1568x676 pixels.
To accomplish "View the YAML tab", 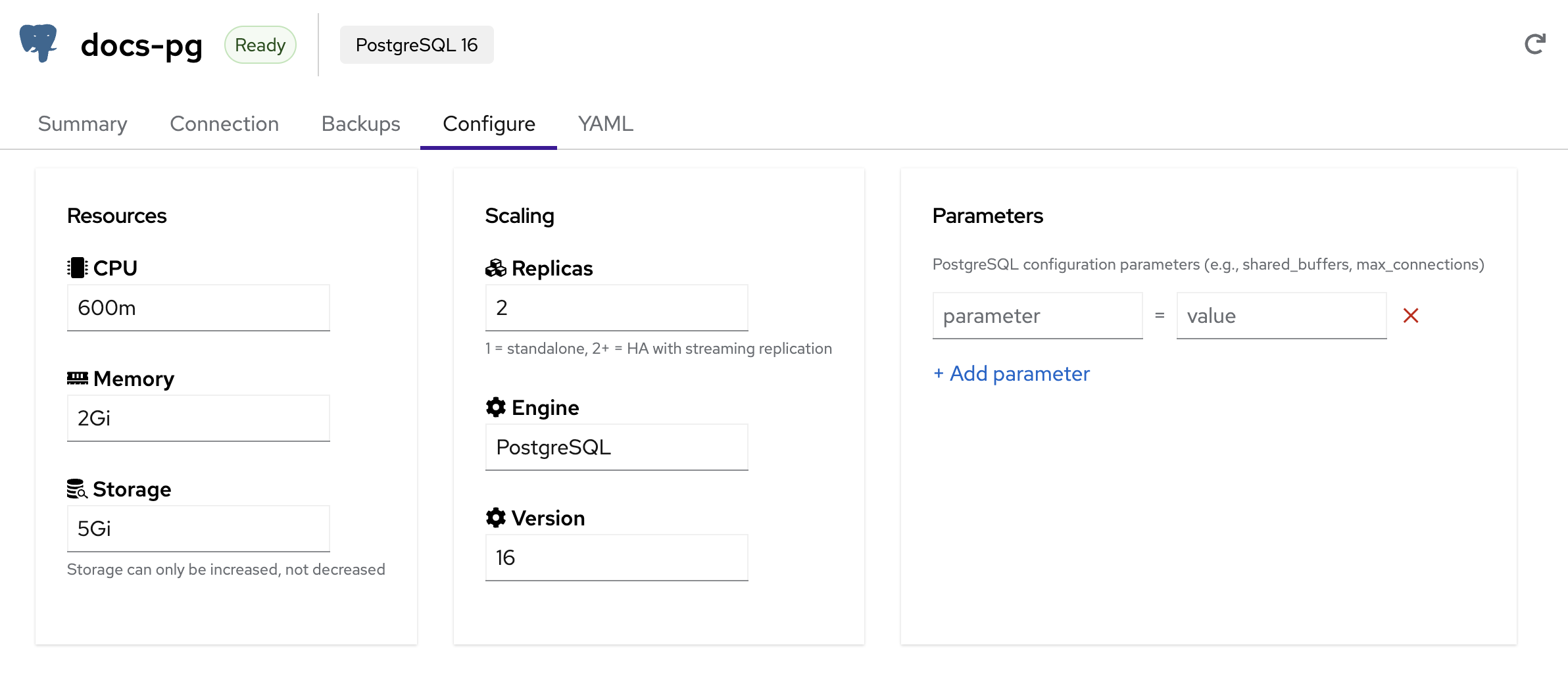I will pos(605,124).
